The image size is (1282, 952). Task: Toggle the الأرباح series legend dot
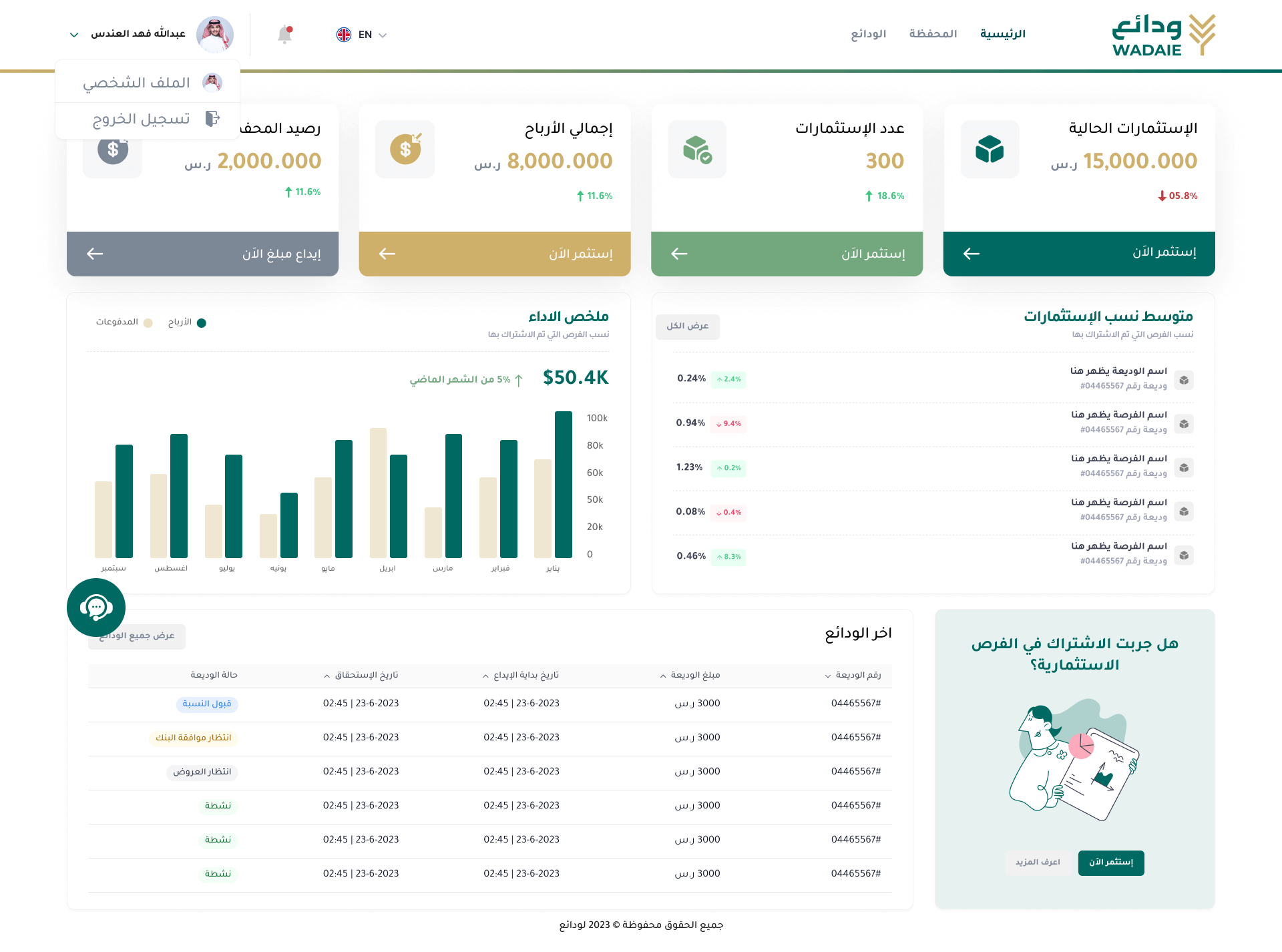(202, 323)
